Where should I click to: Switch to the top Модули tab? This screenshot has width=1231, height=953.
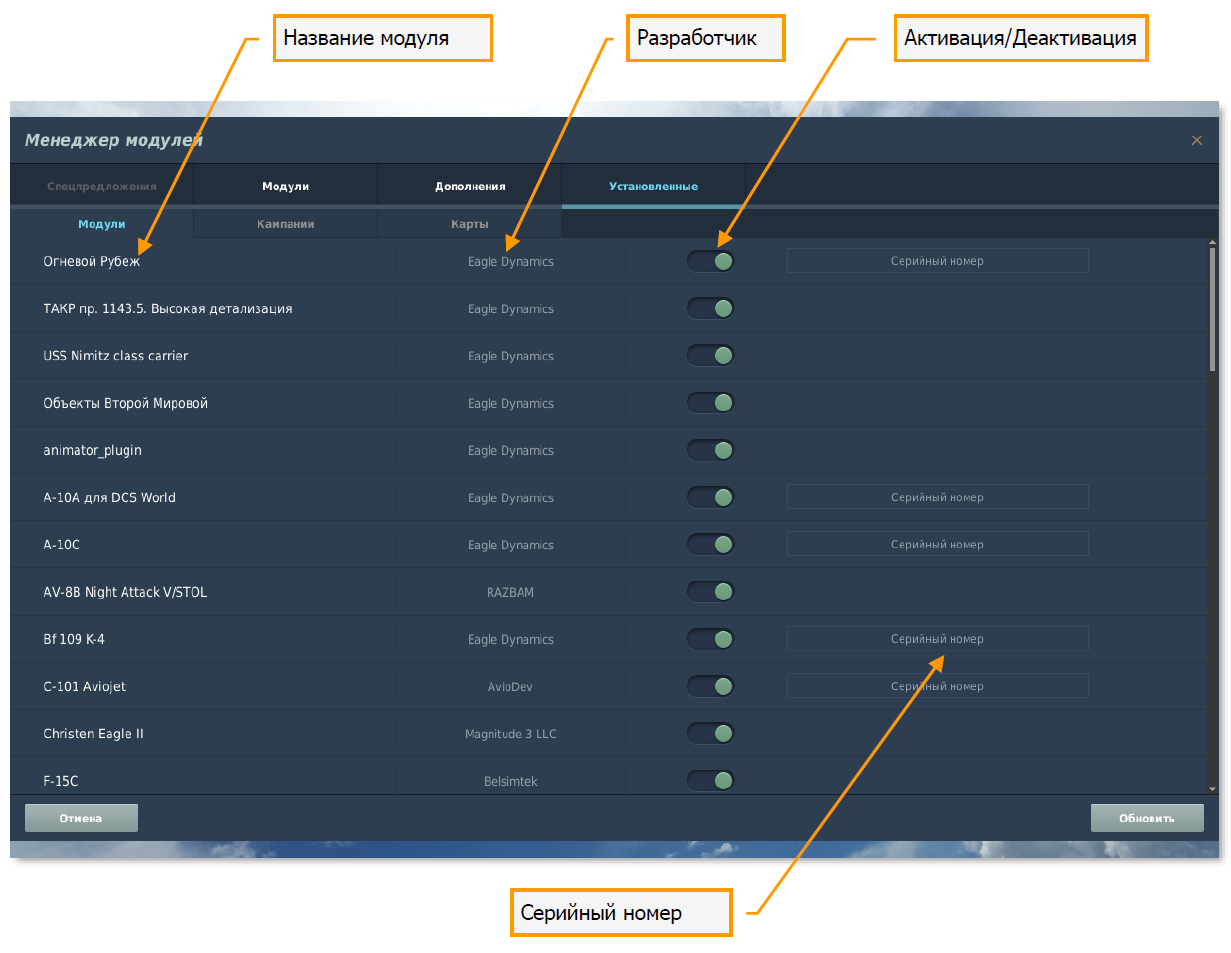tap(285, 187)
